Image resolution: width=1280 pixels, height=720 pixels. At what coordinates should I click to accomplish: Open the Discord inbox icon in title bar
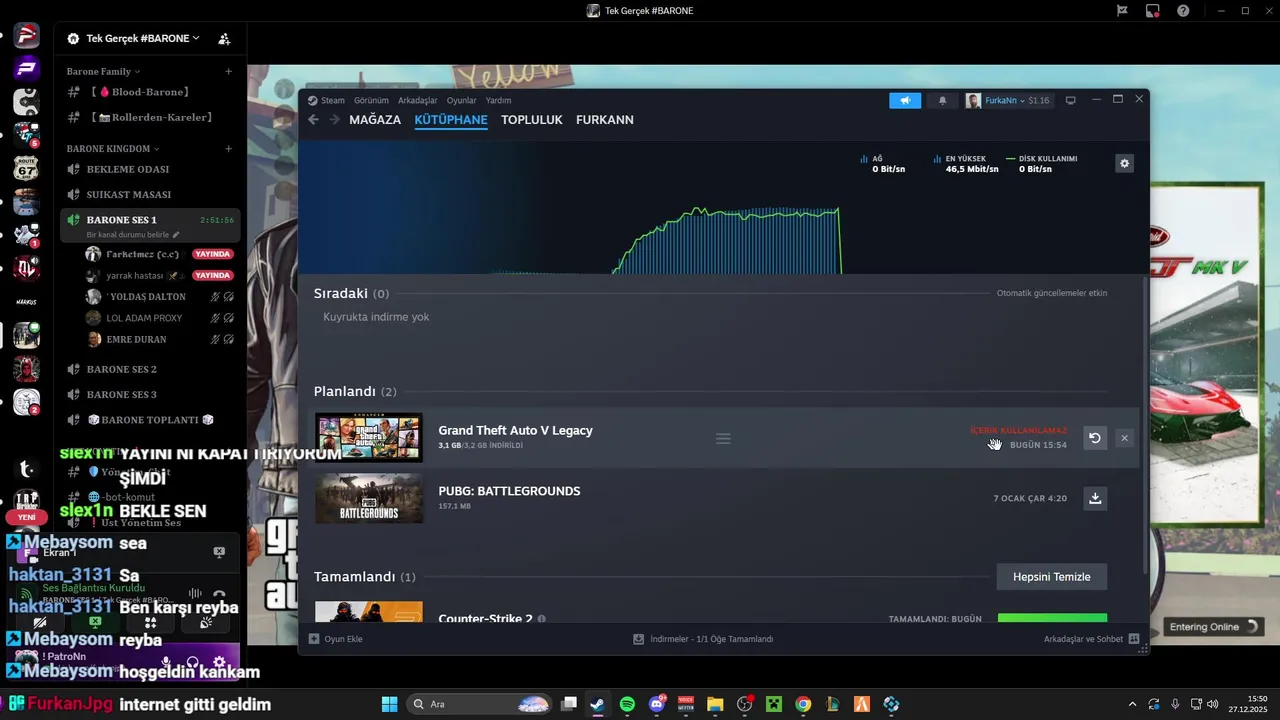(1153, 11)
